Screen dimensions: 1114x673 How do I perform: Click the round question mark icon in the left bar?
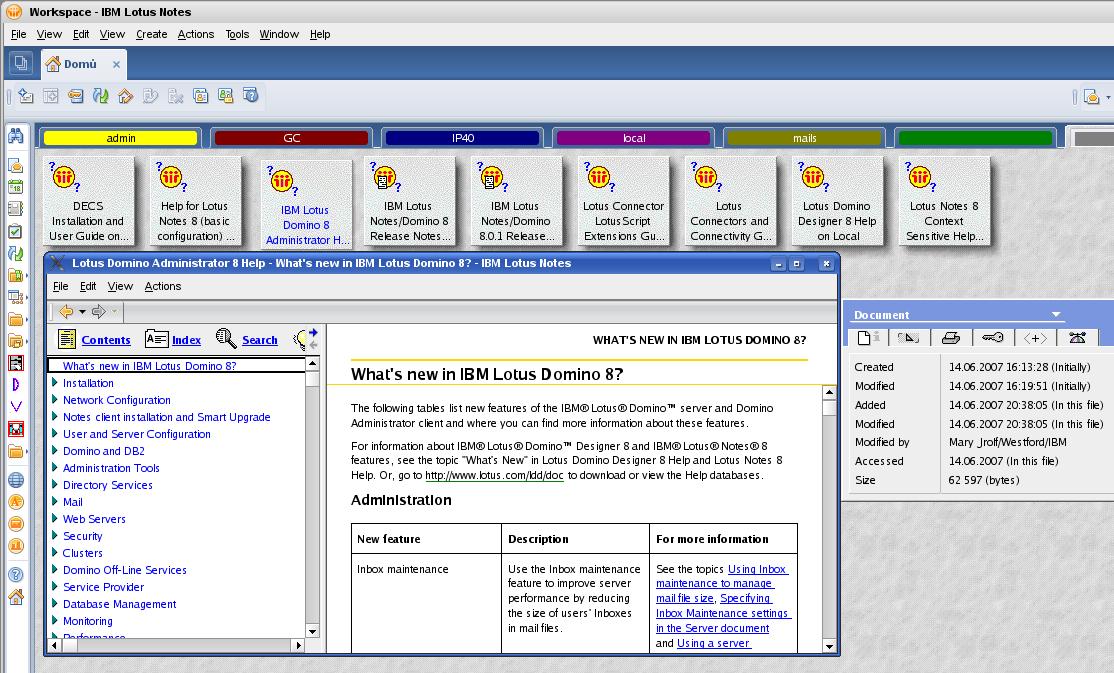point(16,574)
